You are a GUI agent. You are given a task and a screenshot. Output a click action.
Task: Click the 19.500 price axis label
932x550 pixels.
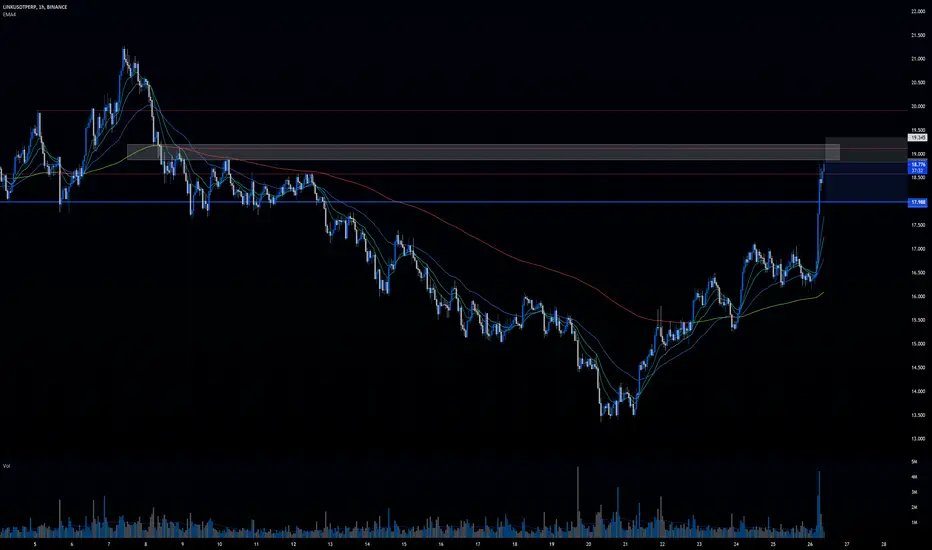pyautogui.click(x=918, y=130)
